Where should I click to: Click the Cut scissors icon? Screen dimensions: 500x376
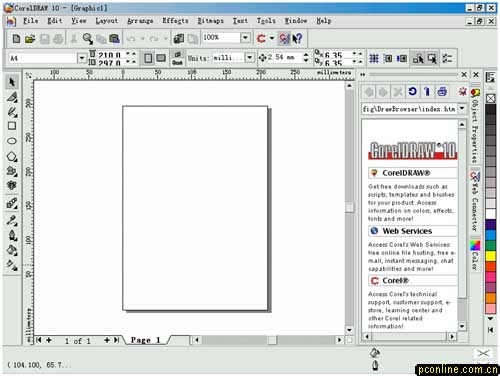tap(74, 39)
